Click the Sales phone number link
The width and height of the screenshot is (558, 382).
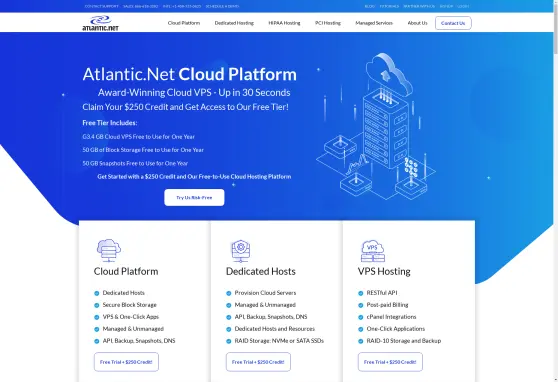(141, 6)
